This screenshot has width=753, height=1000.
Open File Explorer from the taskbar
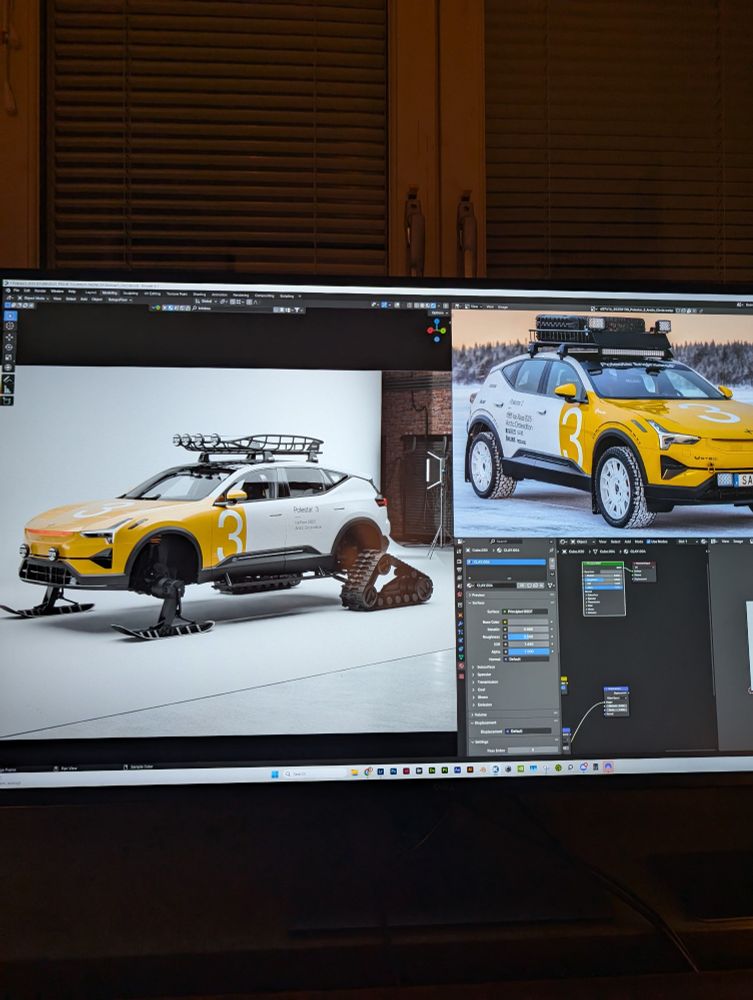pyautogui.click(x=355, y=772)
